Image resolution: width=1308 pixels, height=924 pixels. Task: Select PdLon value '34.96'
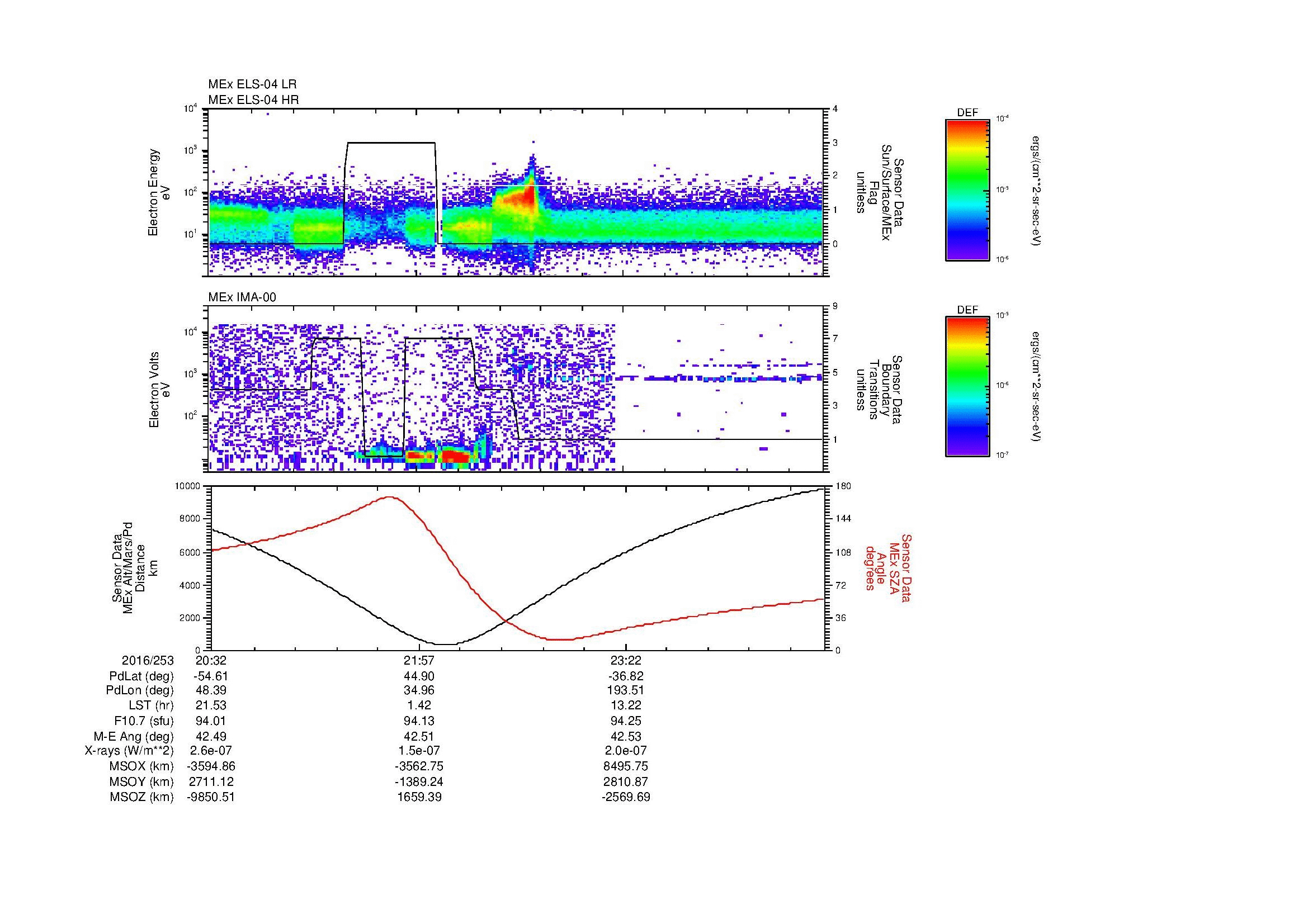coord(419,690)
